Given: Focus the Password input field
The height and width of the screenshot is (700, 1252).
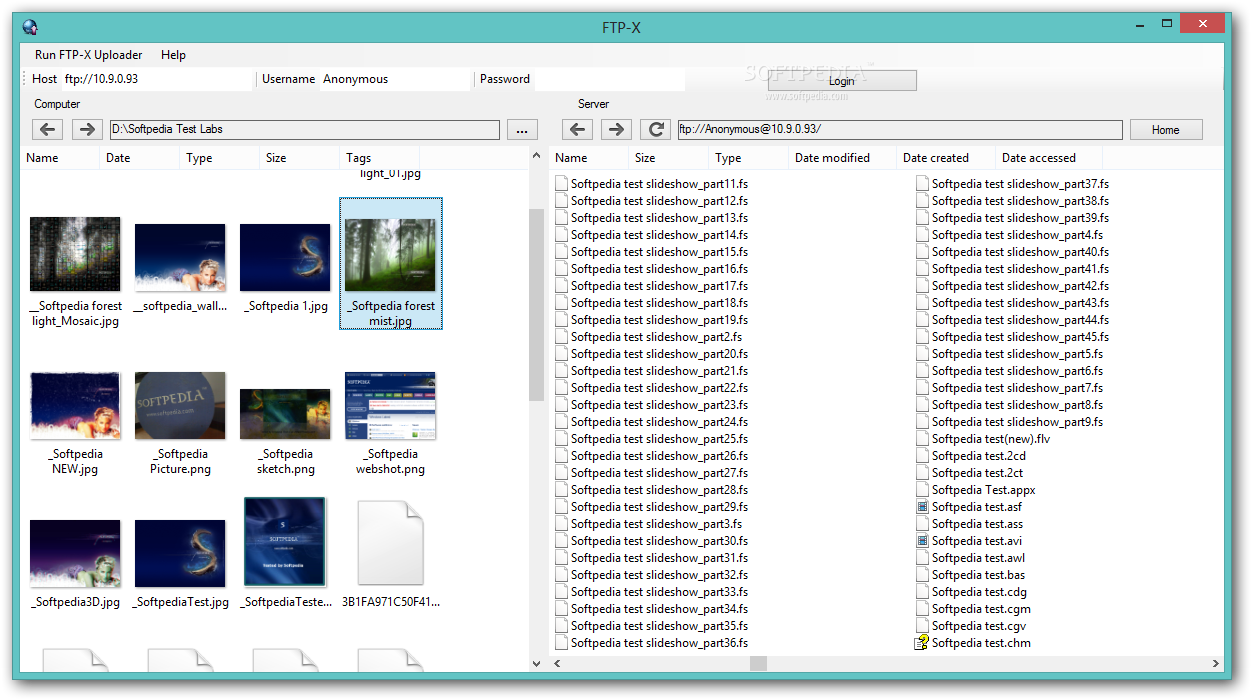Looking at the screenshot, I should point(610,79).
